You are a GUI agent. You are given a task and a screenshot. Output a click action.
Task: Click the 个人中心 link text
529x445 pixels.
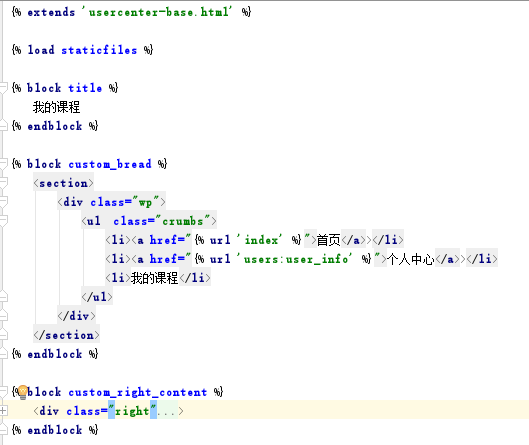click(411, 259)
